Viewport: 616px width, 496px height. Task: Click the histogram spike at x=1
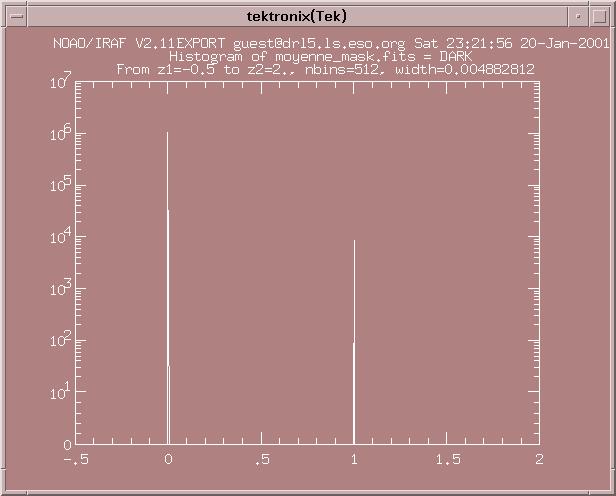[354, 342]
